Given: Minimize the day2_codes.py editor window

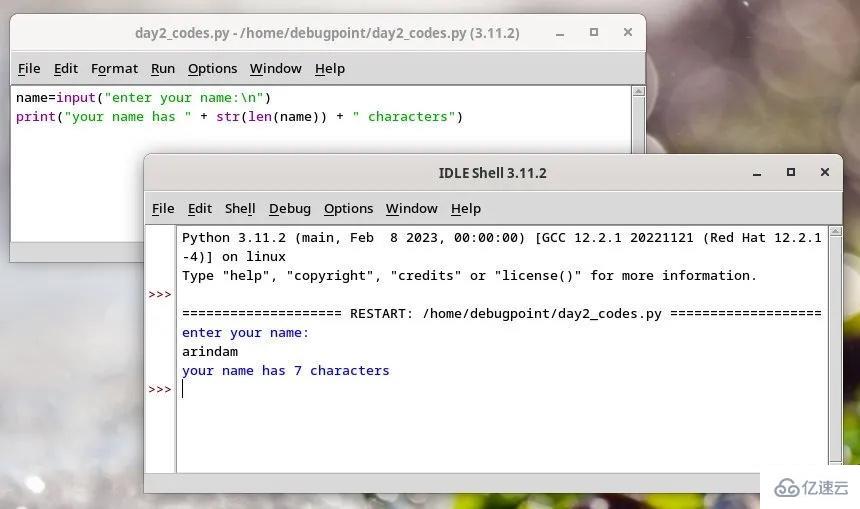Looking at the screenshot, I should click(x=560, y=33).
